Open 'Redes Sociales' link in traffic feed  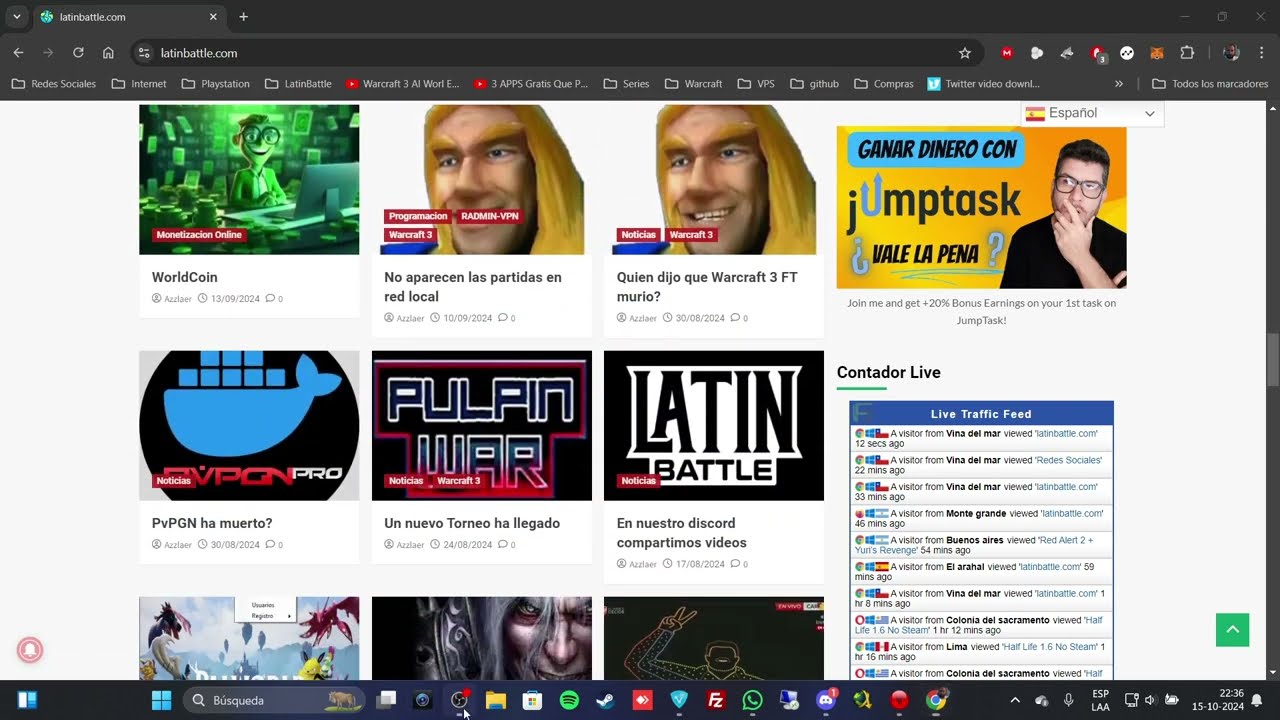click(x=1068, y=460)
